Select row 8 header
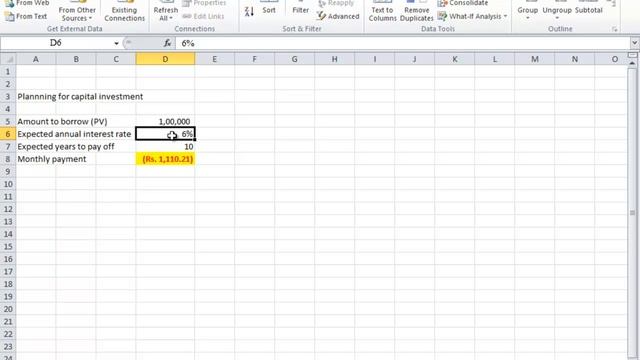Image resolution: width=640 pixels, height=360 pixels. coord(8,159)
